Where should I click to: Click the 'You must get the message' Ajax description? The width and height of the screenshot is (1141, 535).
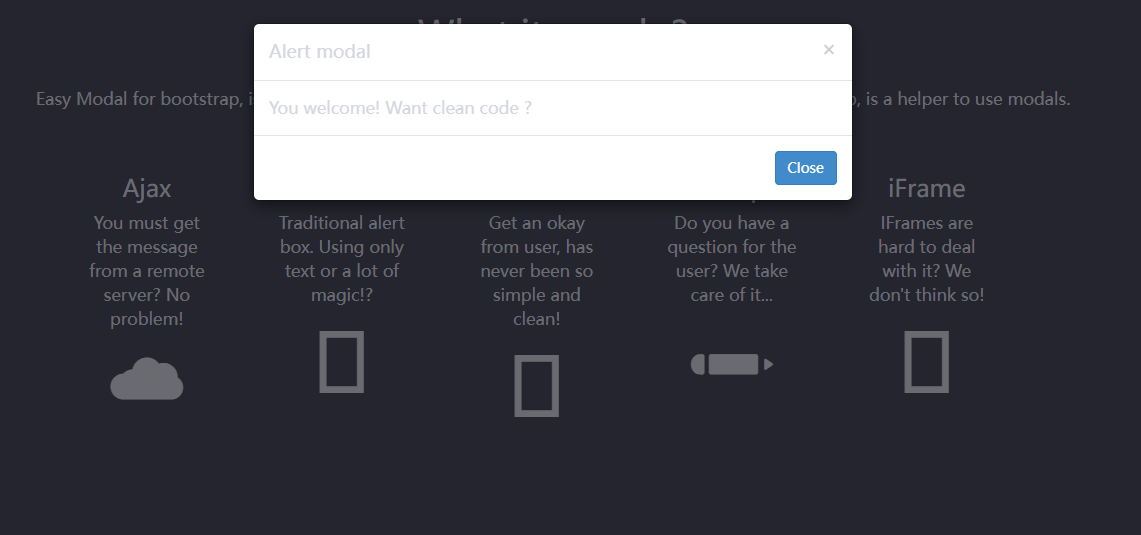click(147, 271)
